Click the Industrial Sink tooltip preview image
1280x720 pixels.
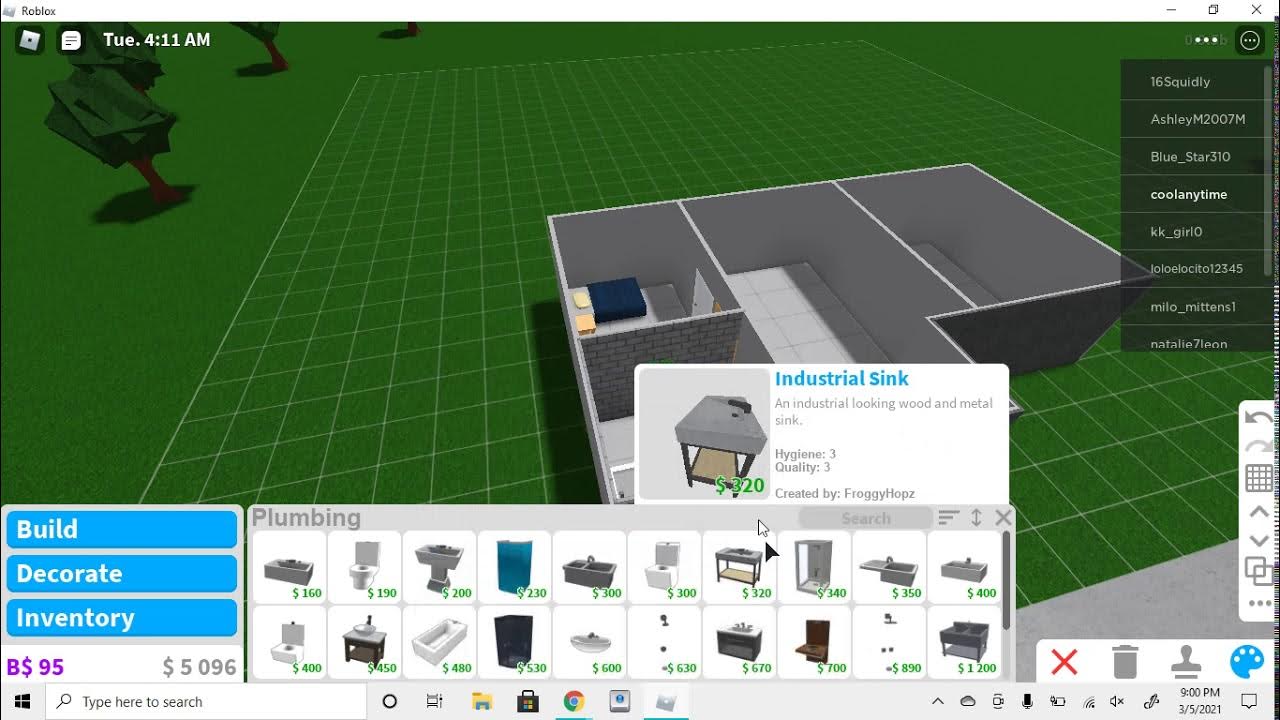point(704,433)
